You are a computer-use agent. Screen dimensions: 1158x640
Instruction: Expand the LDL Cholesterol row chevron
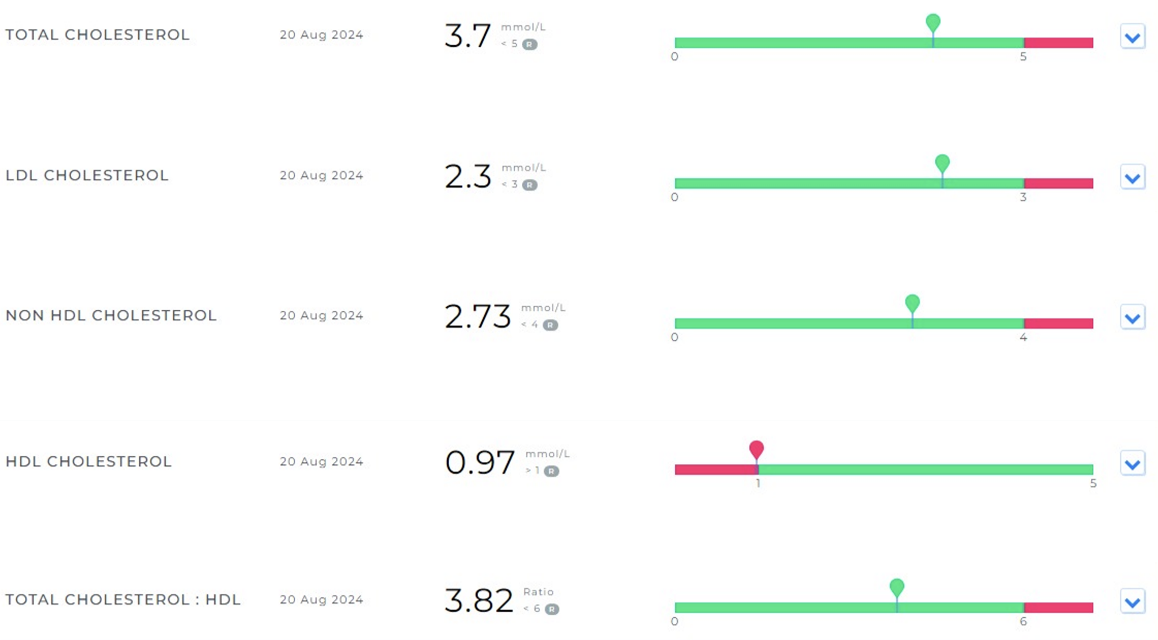(x=1132, y=178)
